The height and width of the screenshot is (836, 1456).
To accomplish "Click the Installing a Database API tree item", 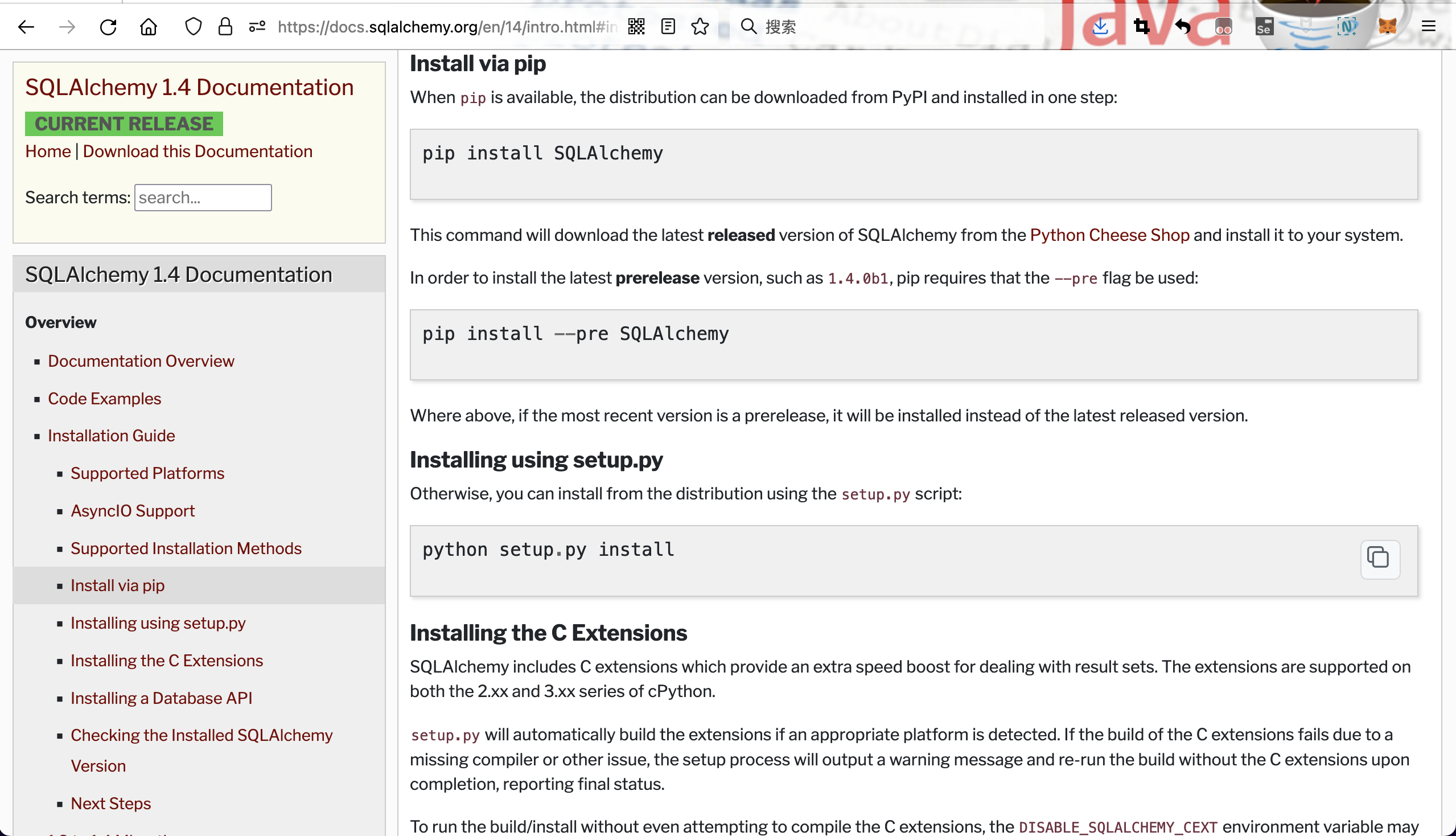I will tap(161, 697).
